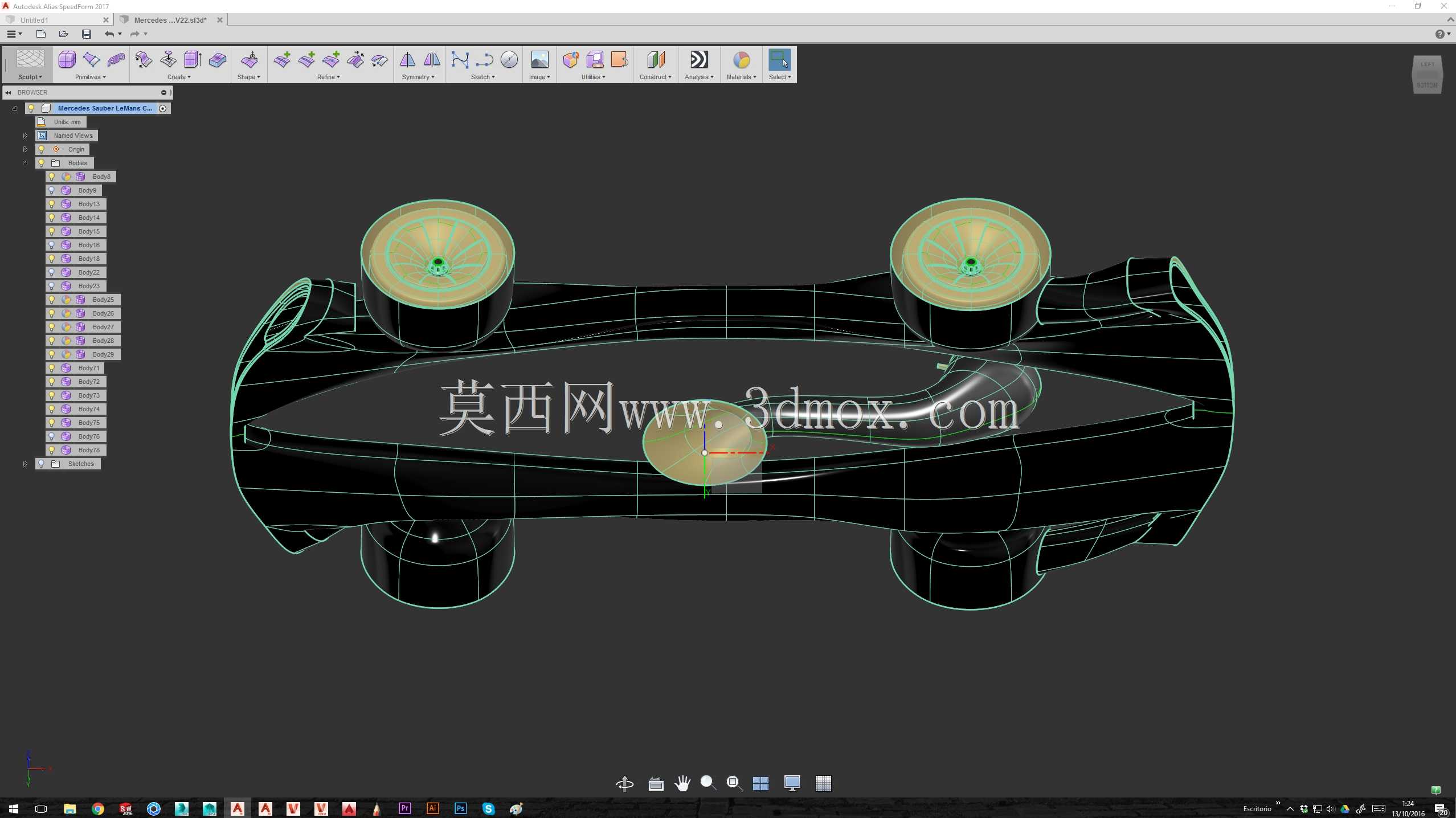Click the Zoom magnifier tool
1456x818 pixels.
(708, 784)
